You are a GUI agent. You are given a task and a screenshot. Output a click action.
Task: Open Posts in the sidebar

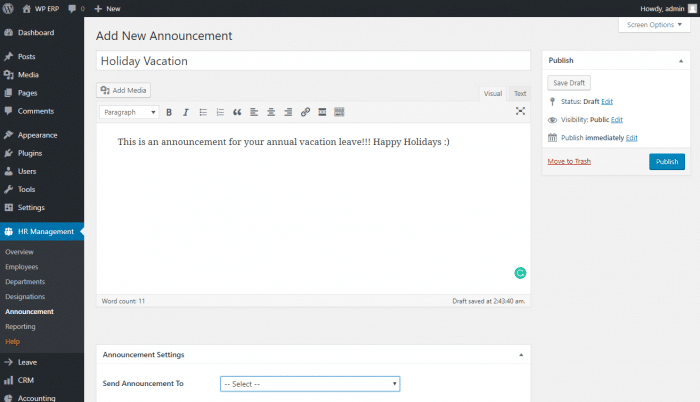[x=42, y=57]
